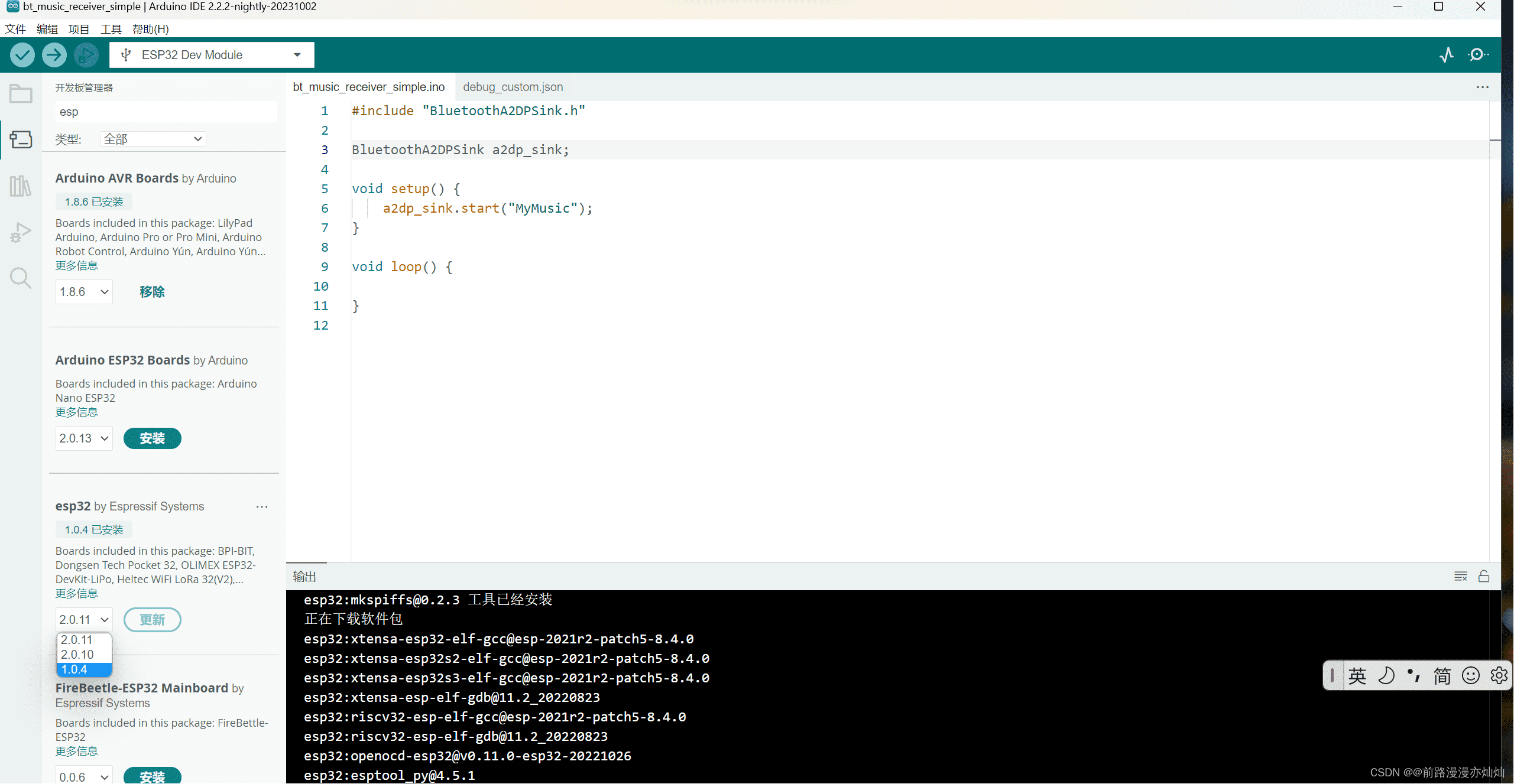Open the Boards Manager sidebar icon
Screen dimensions: 1514x784
[21, 139]
